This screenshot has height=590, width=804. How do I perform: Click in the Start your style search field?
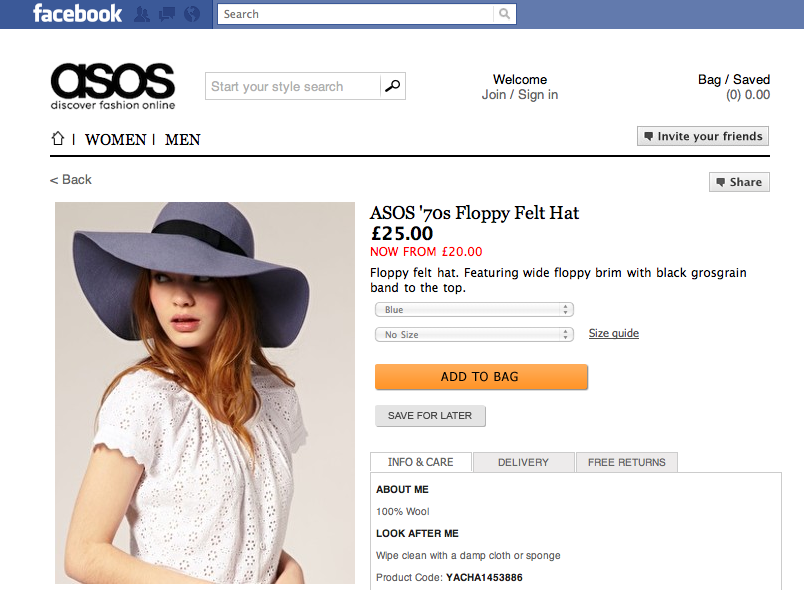[x=292, y=86]
